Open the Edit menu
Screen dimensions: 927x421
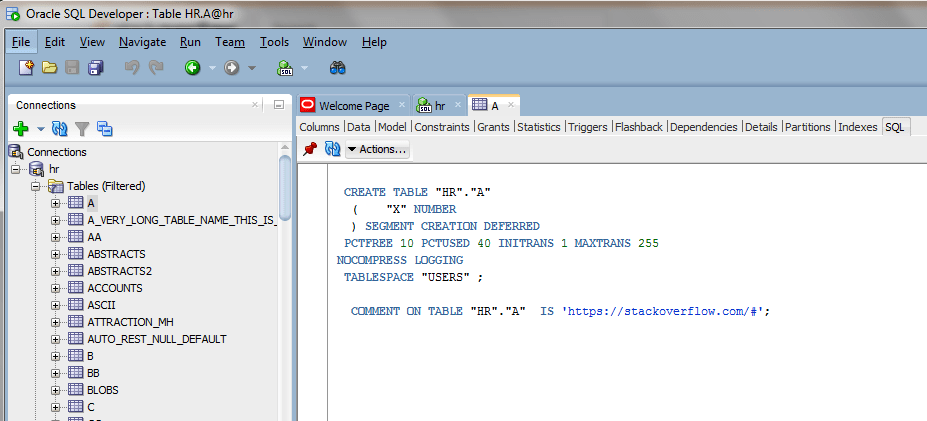tap(55, 42)
